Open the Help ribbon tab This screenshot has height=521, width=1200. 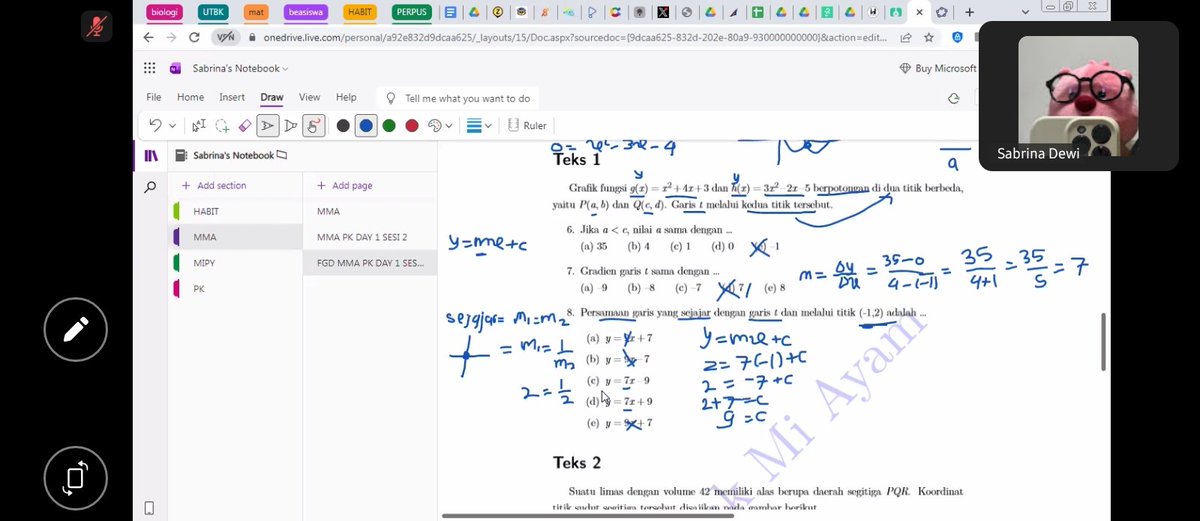(x=346, y=97)
